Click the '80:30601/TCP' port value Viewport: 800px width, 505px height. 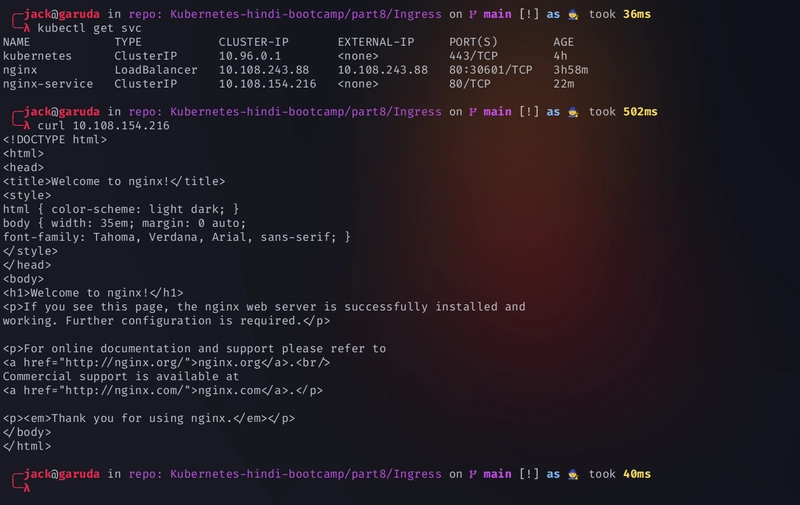(x=491, y=70)
